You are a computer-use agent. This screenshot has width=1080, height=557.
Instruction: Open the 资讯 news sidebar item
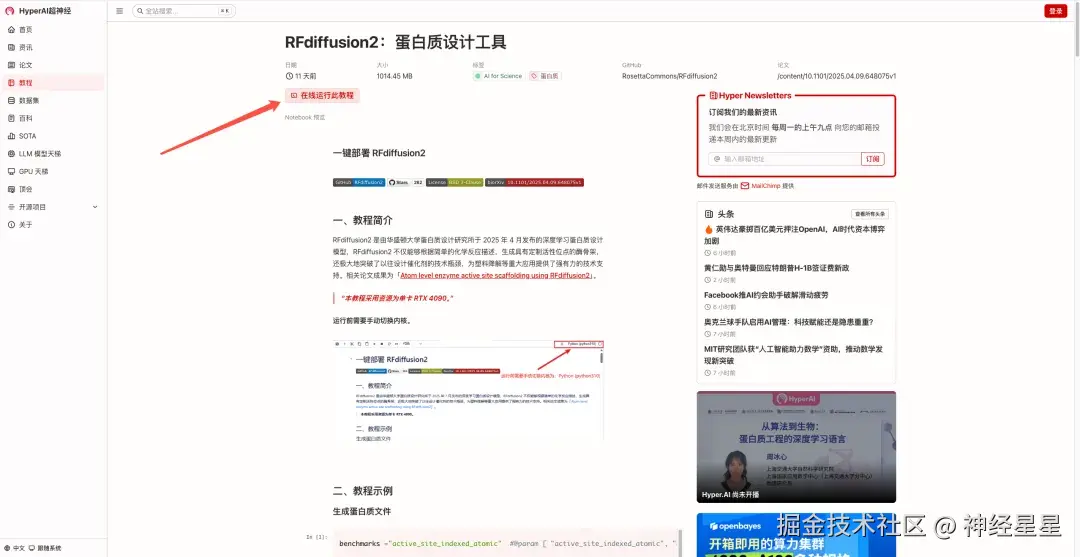coord(52,48)
